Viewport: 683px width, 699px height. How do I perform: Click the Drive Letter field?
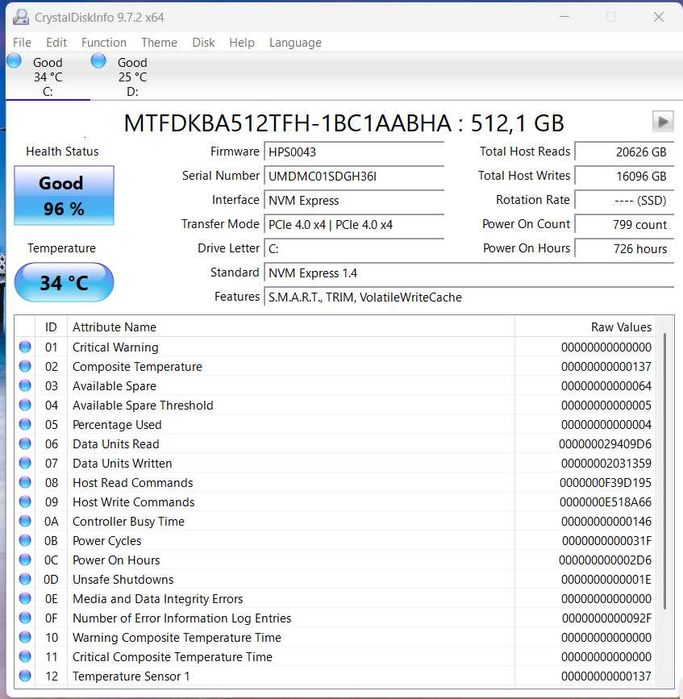click(x=354, y=248)
